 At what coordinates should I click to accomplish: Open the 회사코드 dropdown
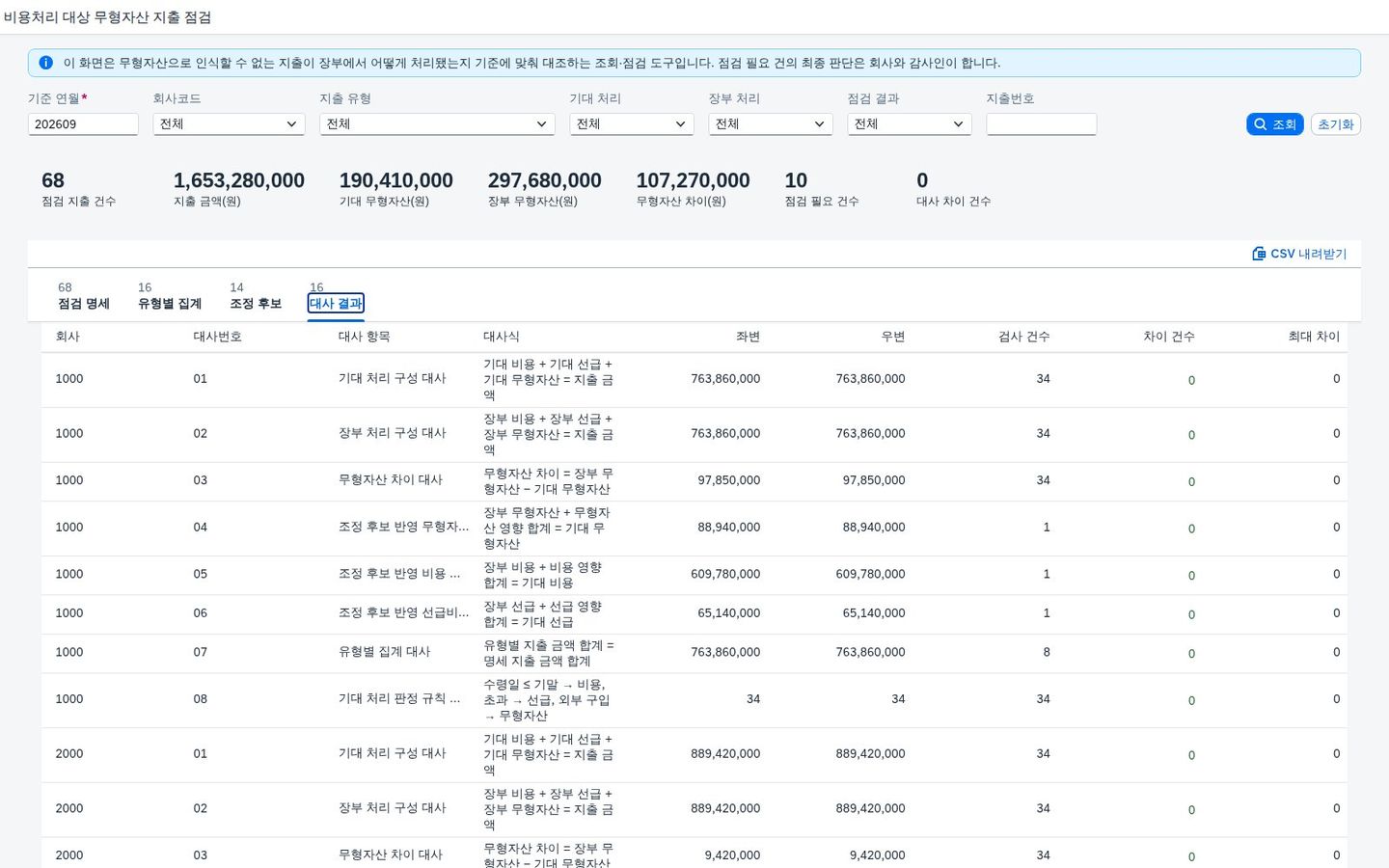229,124
